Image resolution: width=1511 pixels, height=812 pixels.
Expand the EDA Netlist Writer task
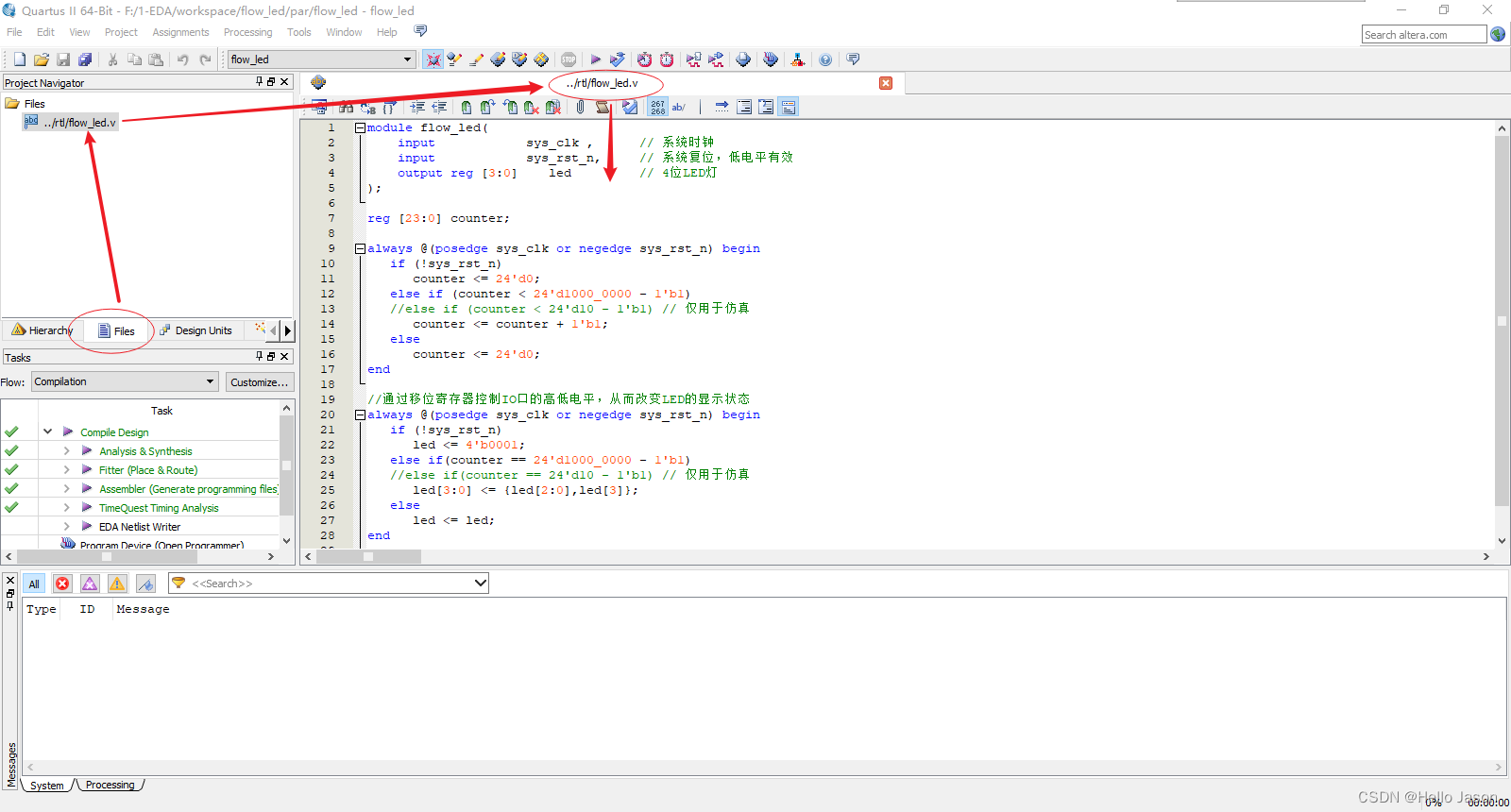(x=66, y=526)
